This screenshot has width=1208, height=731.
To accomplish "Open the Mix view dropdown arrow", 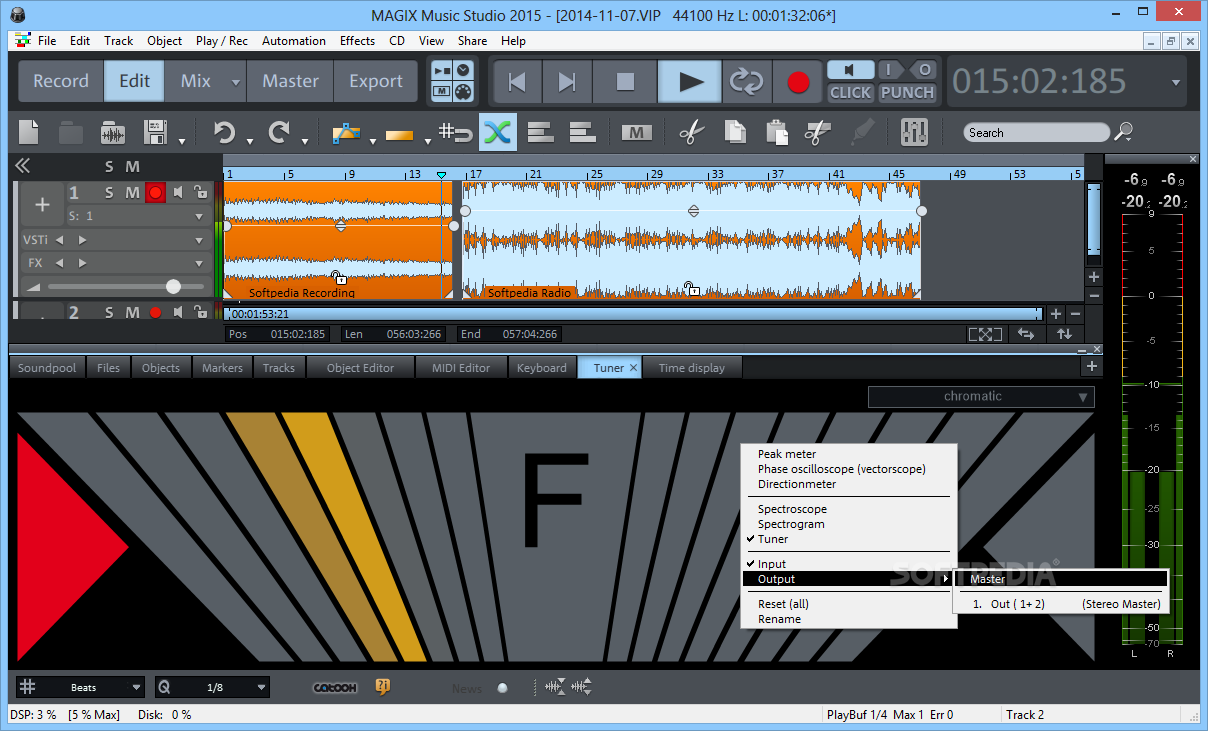I will click(x=236, y=82).
